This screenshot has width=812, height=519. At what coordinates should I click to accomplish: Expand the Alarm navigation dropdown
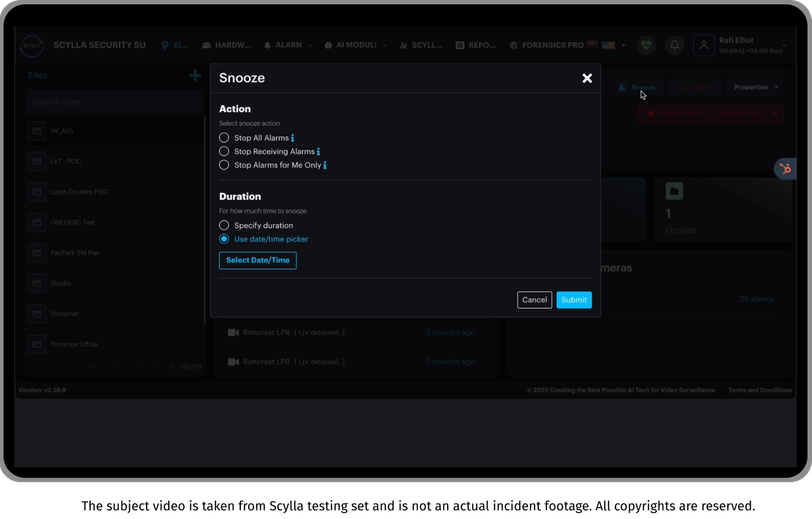[x=288, y=45]
